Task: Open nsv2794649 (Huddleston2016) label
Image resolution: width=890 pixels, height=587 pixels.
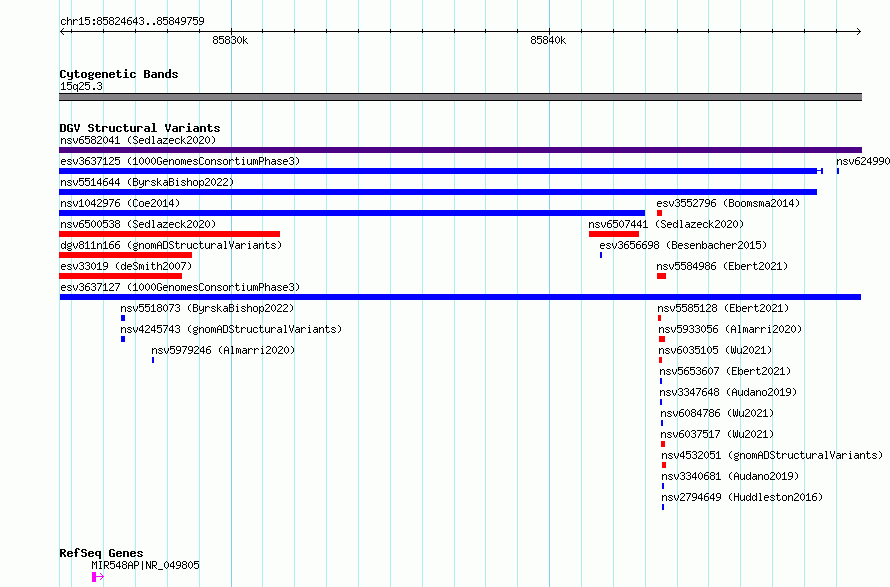Action: [742, 497]
